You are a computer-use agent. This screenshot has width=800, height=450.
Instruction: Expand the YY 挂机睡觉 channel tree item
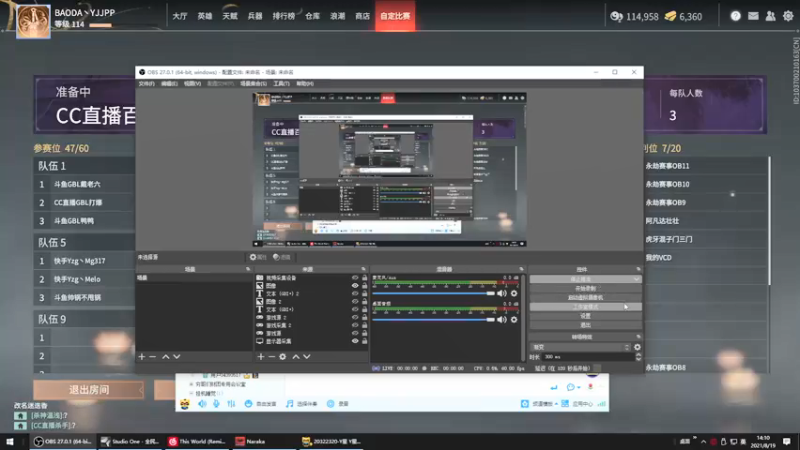[191, 393]
